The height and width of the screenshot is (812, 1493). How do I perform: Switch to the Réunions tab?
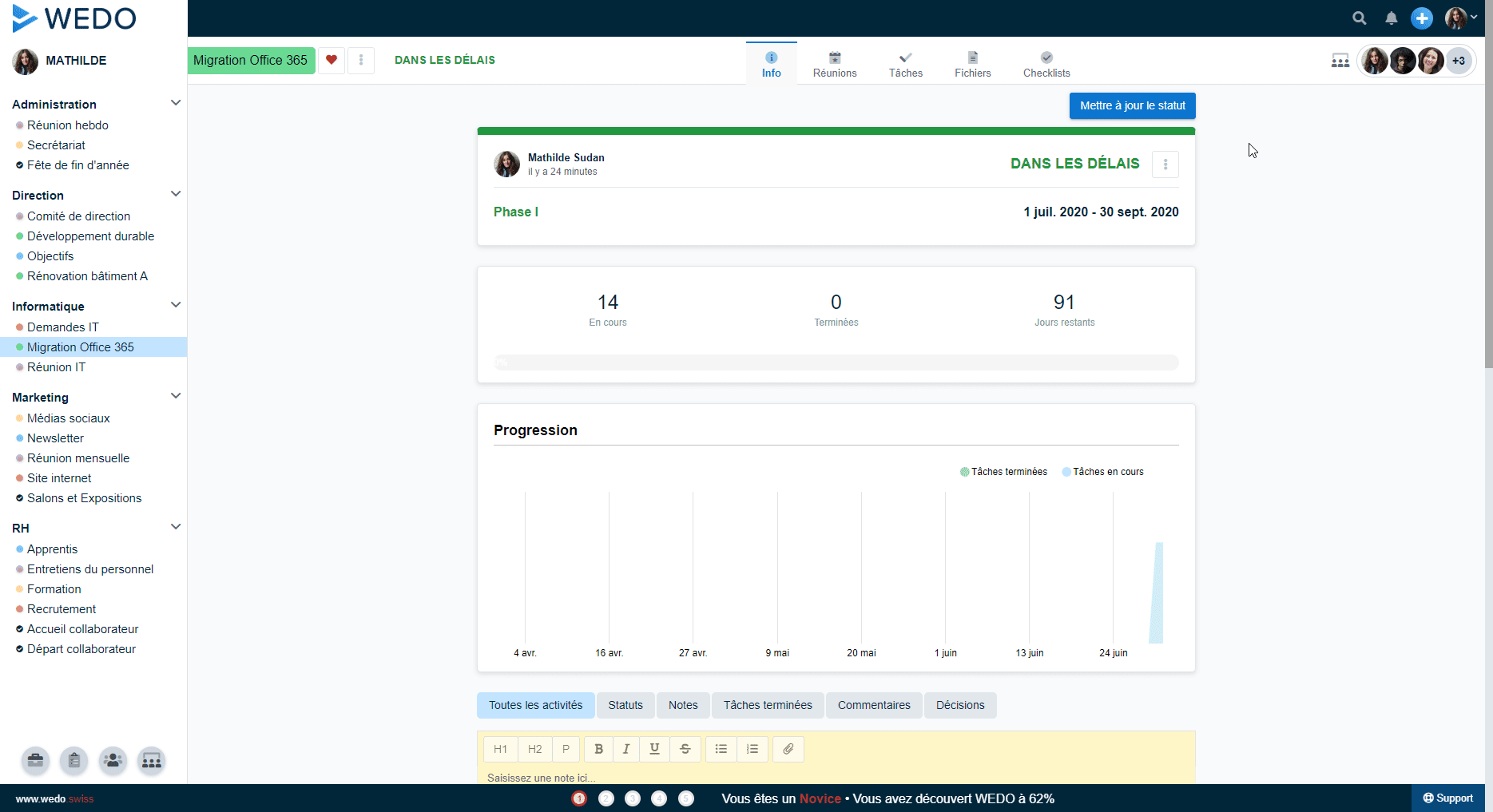(835, 64)
